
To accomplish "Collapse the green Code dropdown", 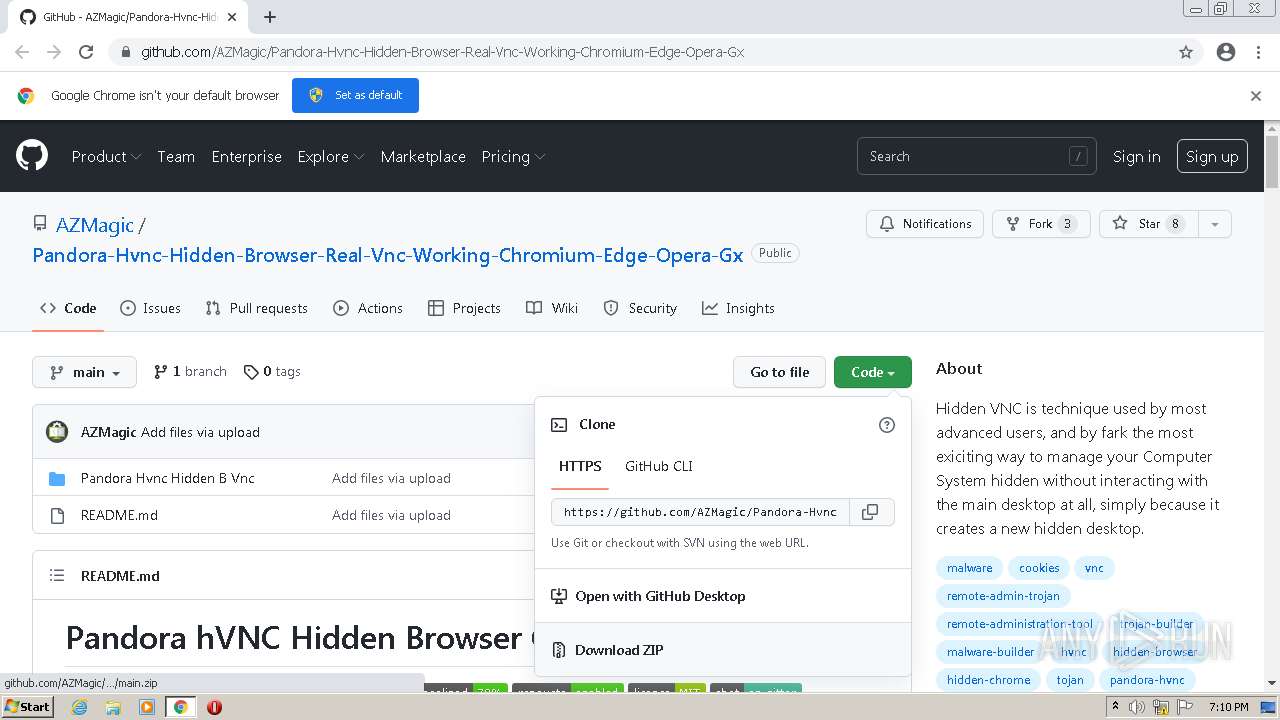I will (873, 372).
